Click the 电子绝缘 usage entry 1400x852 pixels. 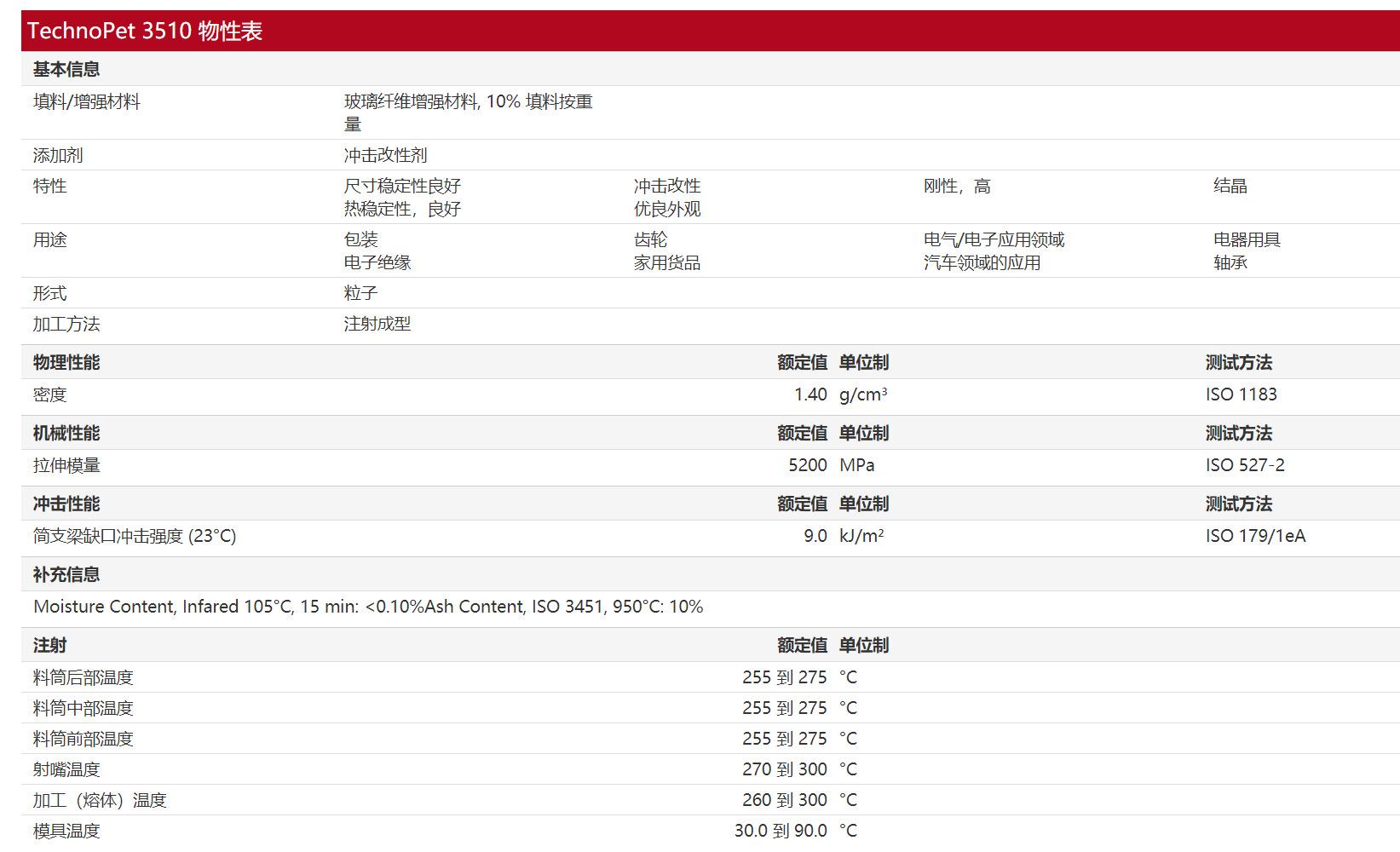tap(377, 262)
